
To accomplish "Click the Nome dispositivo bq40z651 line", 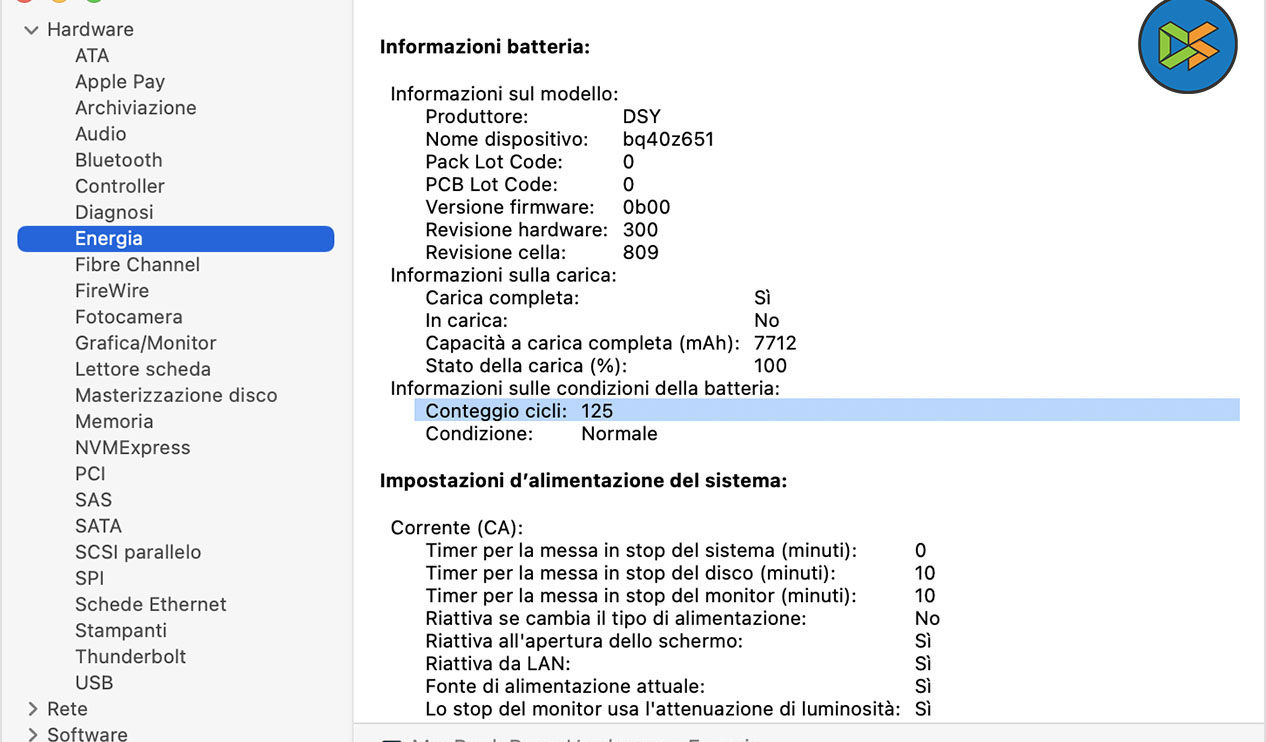I will pyautogui.click(x=569, y=139).
